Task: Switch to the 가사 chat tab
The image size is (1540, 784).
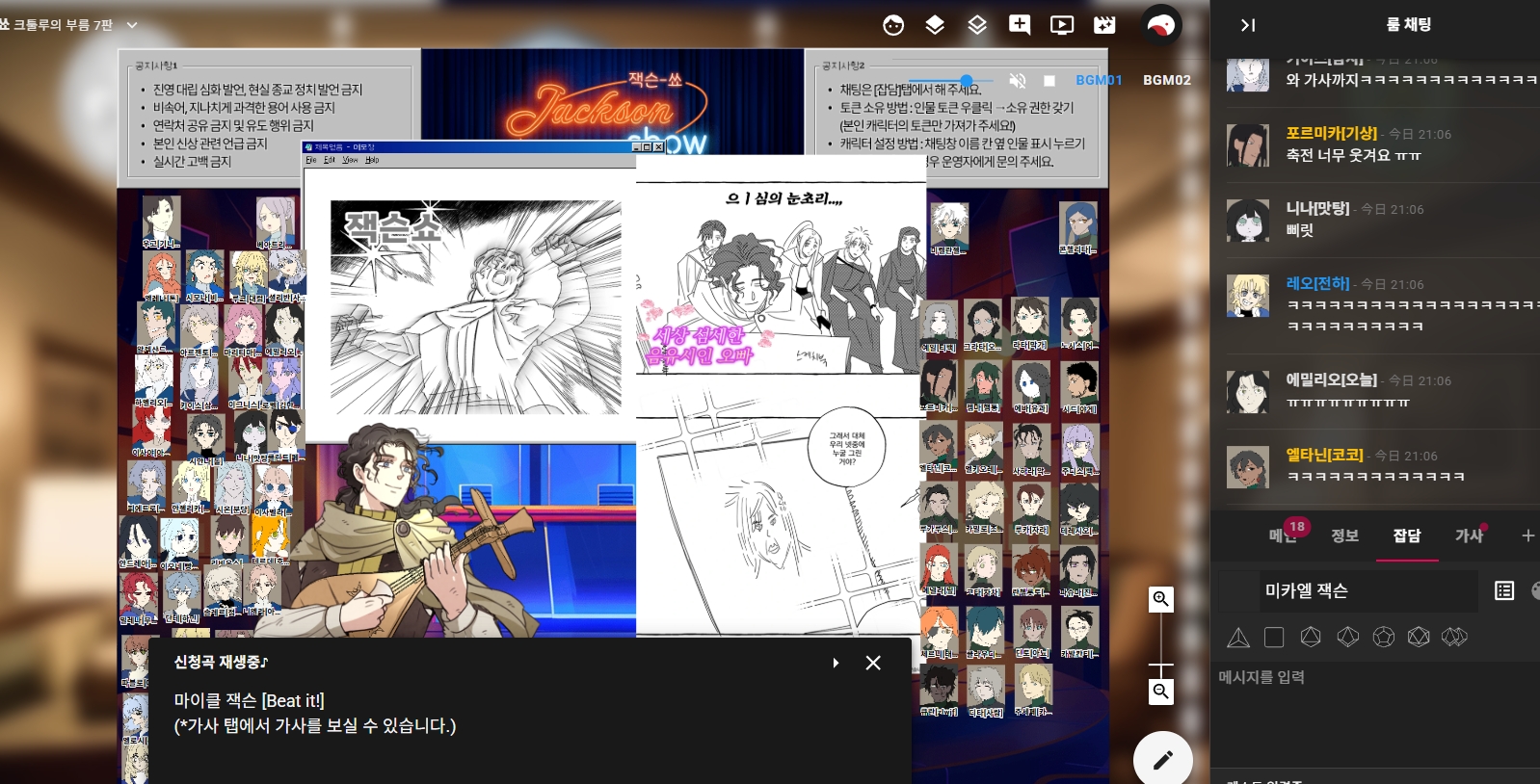Action: tap(1469, 536)
